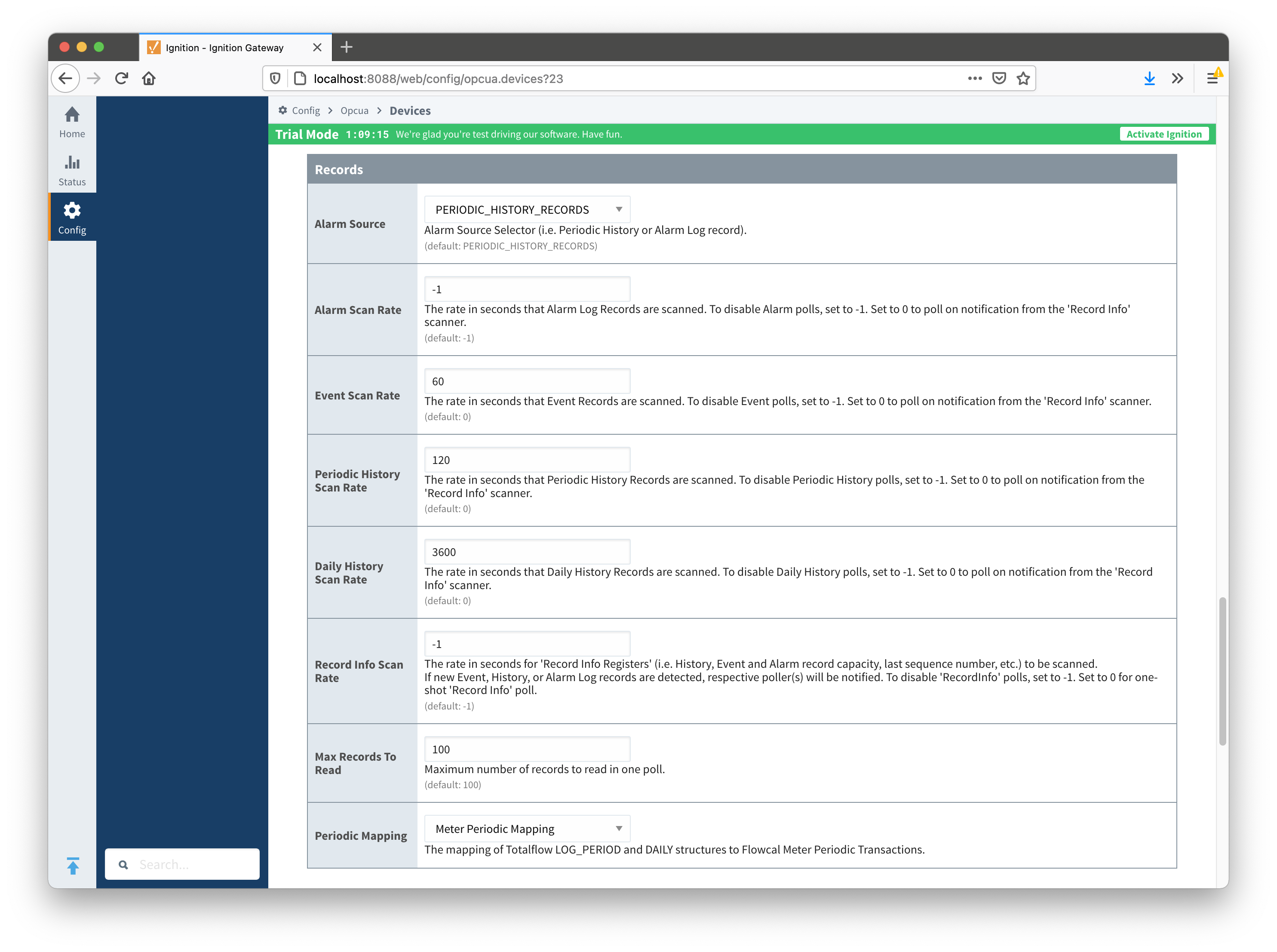1277x952 pixels.
Task: Click the Daily History Scan Rate field
Action: pos(527,552)
